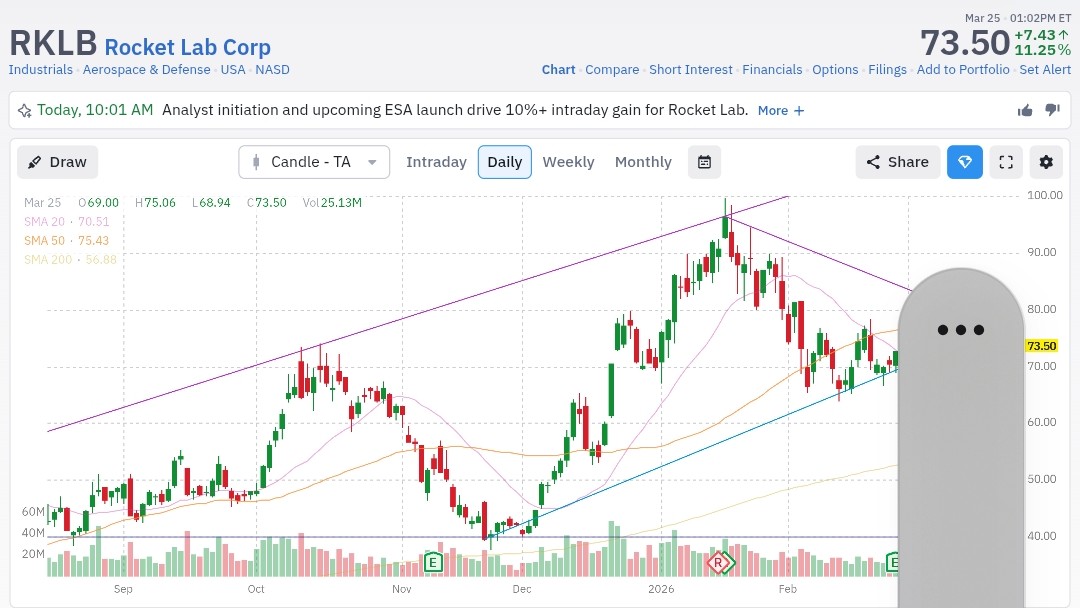Open the date range calendar icon
The image size is (1080, 608).
(705, 162)
